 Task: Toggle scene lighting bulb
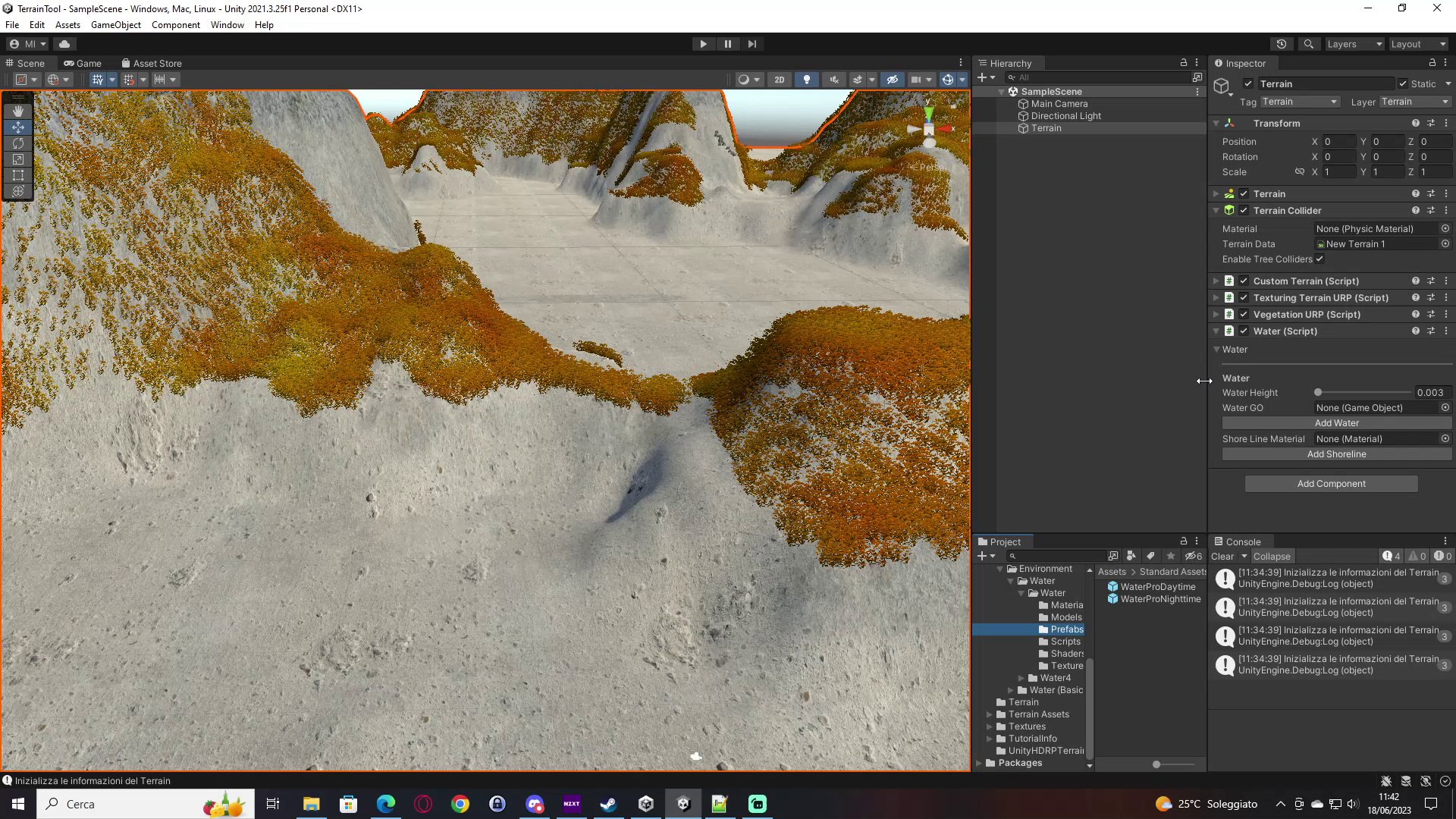(806, 80)
